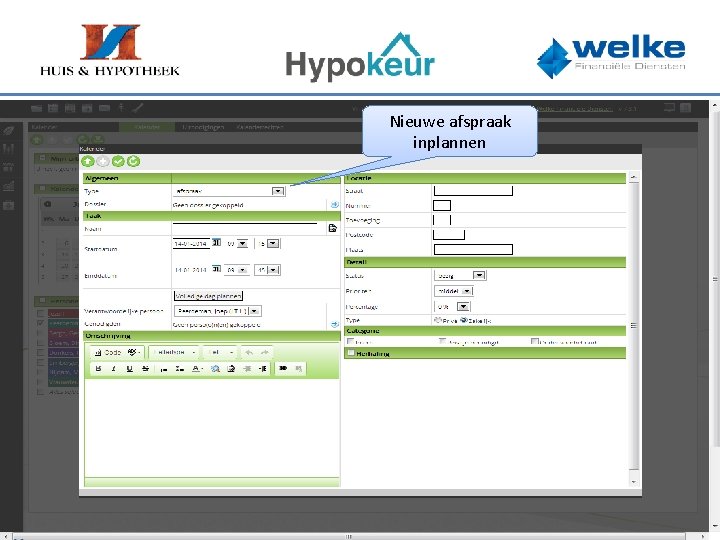720x540 pixels.
Task: Open the font color (A) picker
Action: tap(197, 368)
